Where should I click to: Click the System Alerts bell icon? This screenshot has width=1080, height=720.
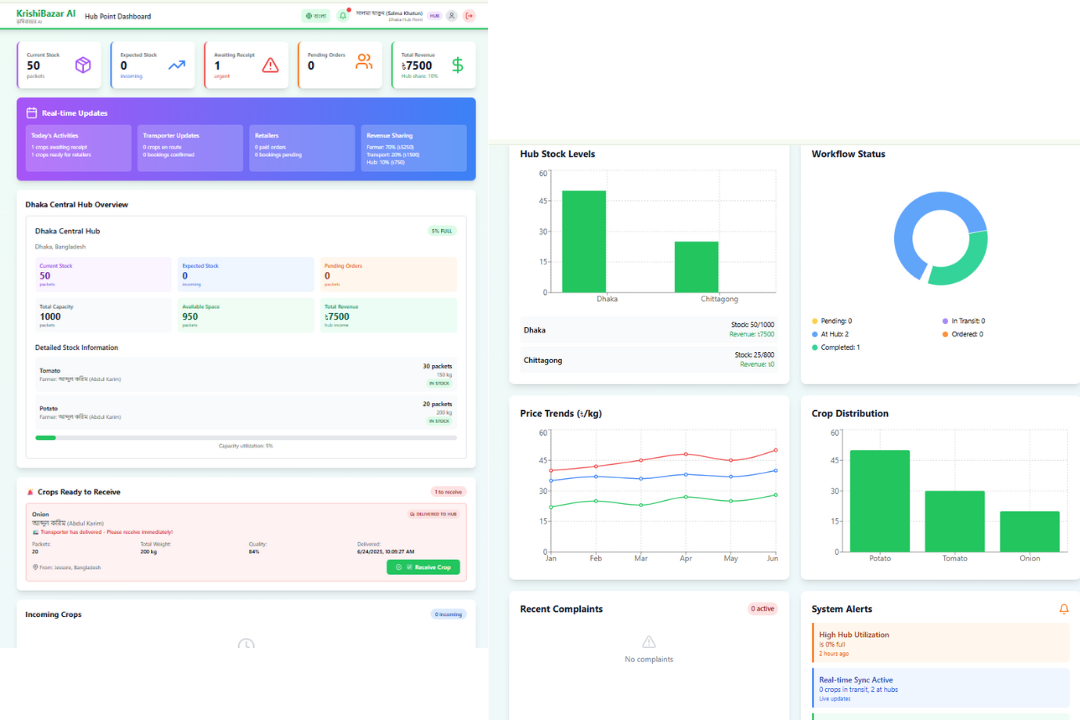tap(1064, 609)
